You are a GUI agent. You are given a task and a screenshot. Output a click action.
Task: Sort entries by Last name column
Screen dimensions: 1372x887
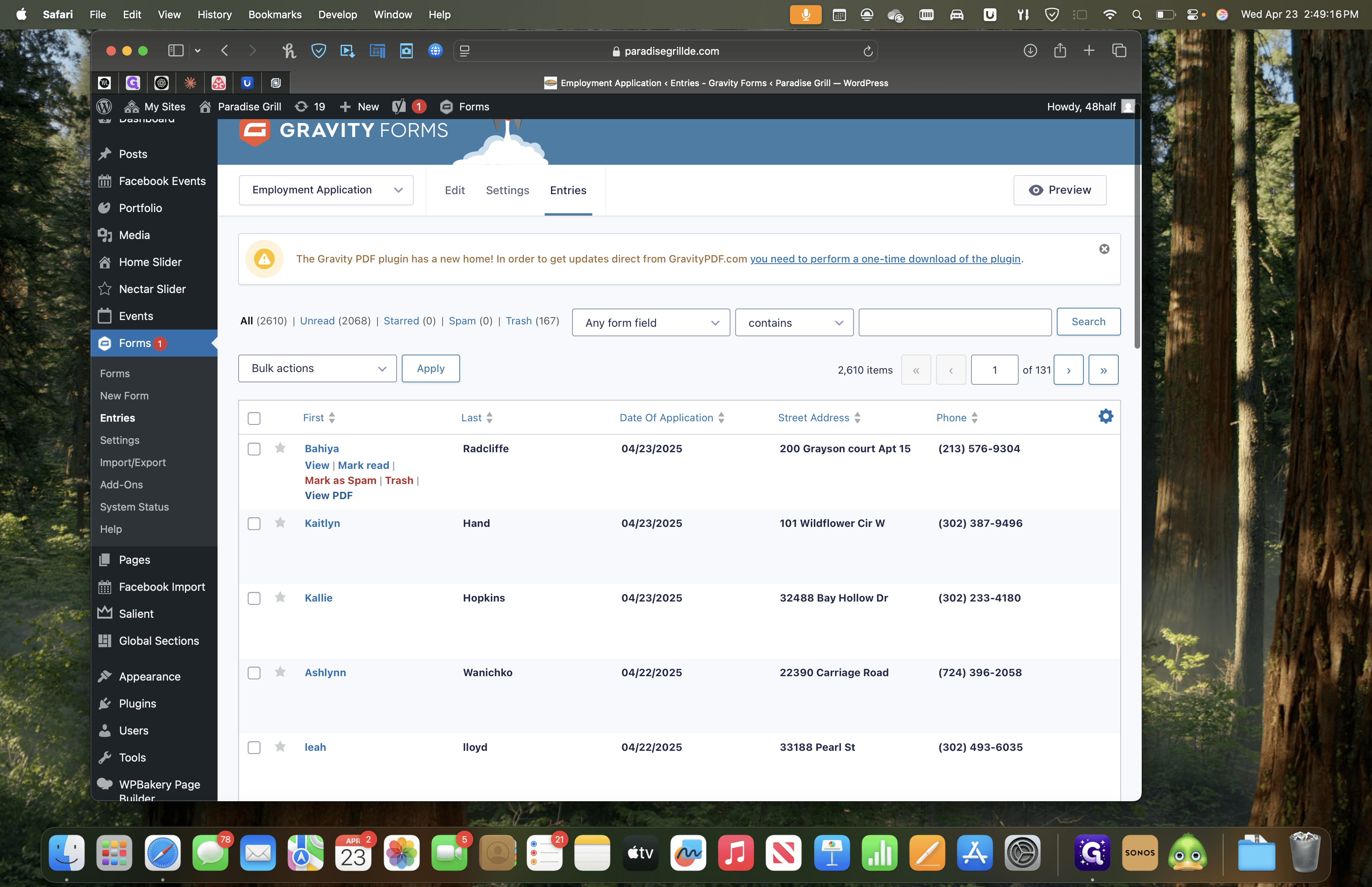click(x=477, y=418)
